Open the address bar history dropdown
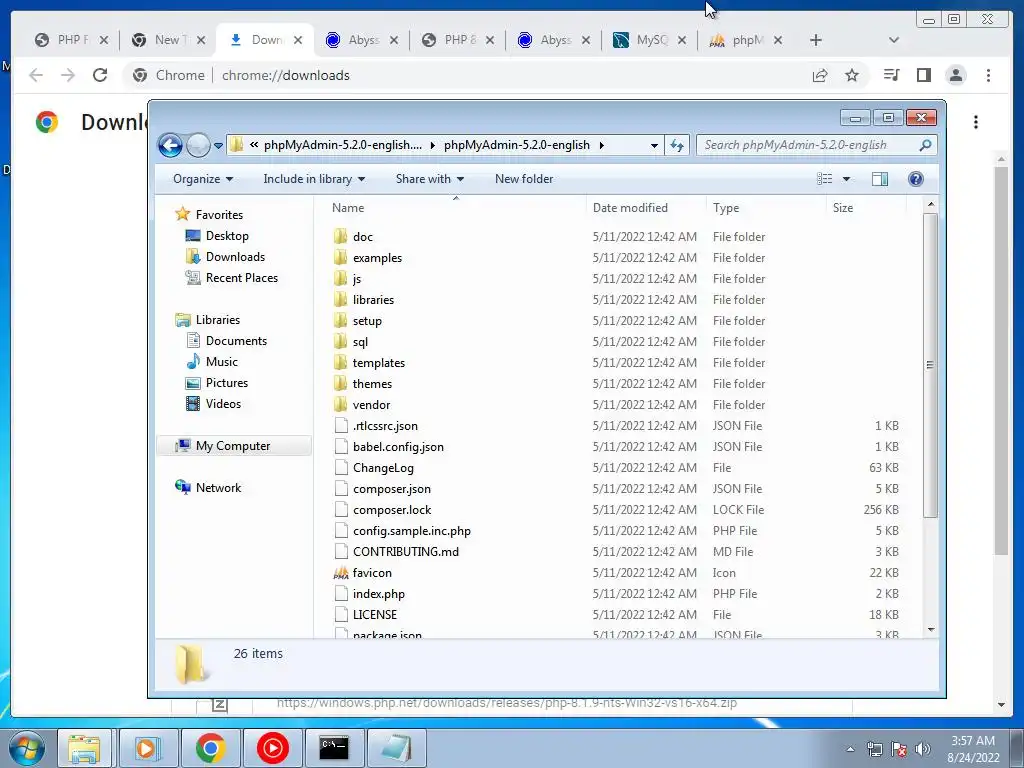The width and height of the screenshot is (1024, 768). coord(654,146)
